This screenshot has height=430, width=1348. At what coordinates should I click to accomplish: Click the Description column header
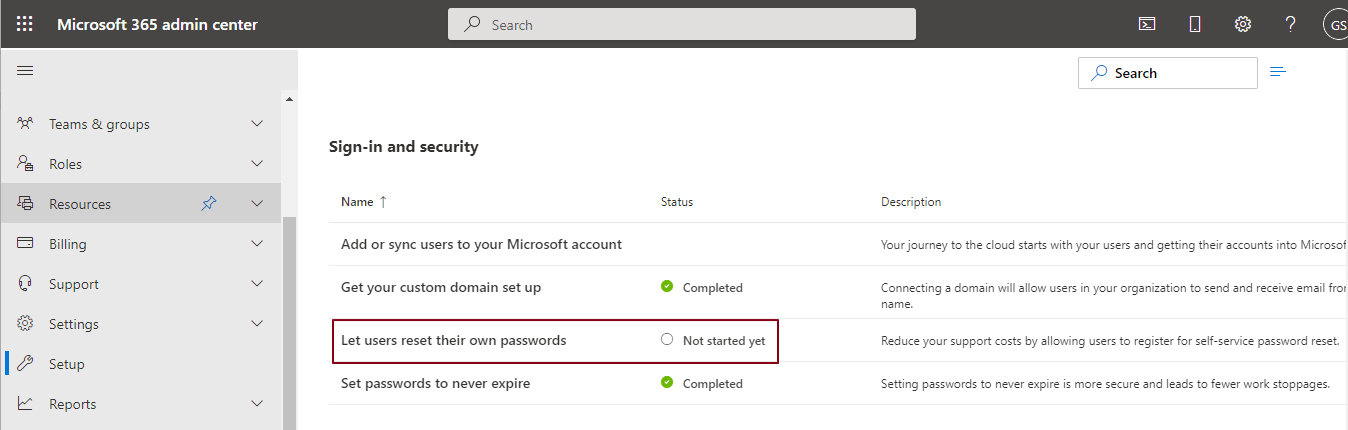pyautogui.click(x=911, y=202)
